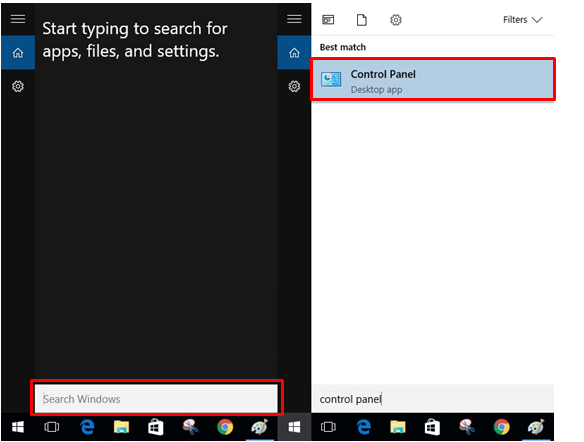Select the Home icon in the right panel sidebar
Image resolution: width=584 pixels, height=442 pixels.
click(x=294, y=53)
